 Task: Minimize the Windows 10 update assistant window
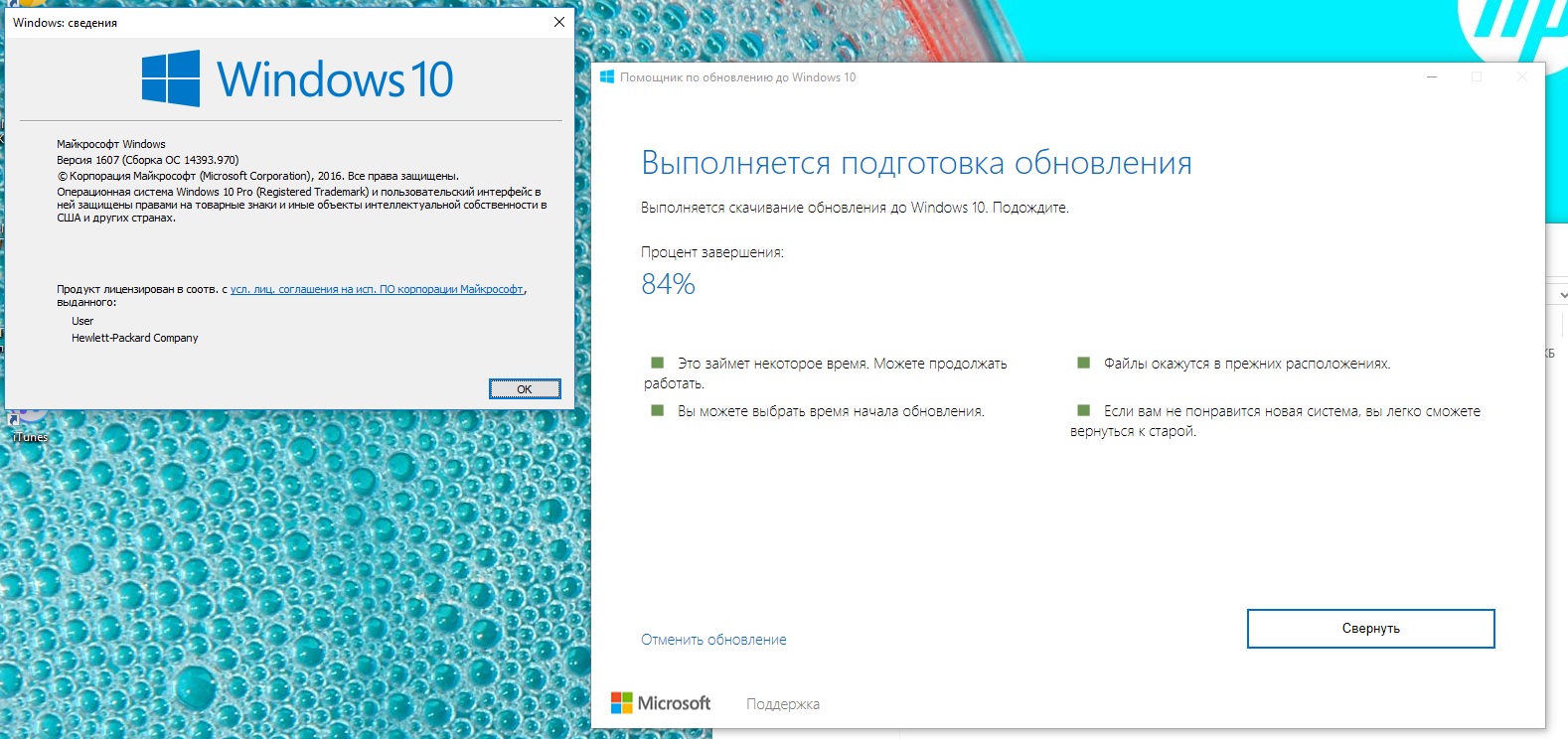click(1432, 76)
